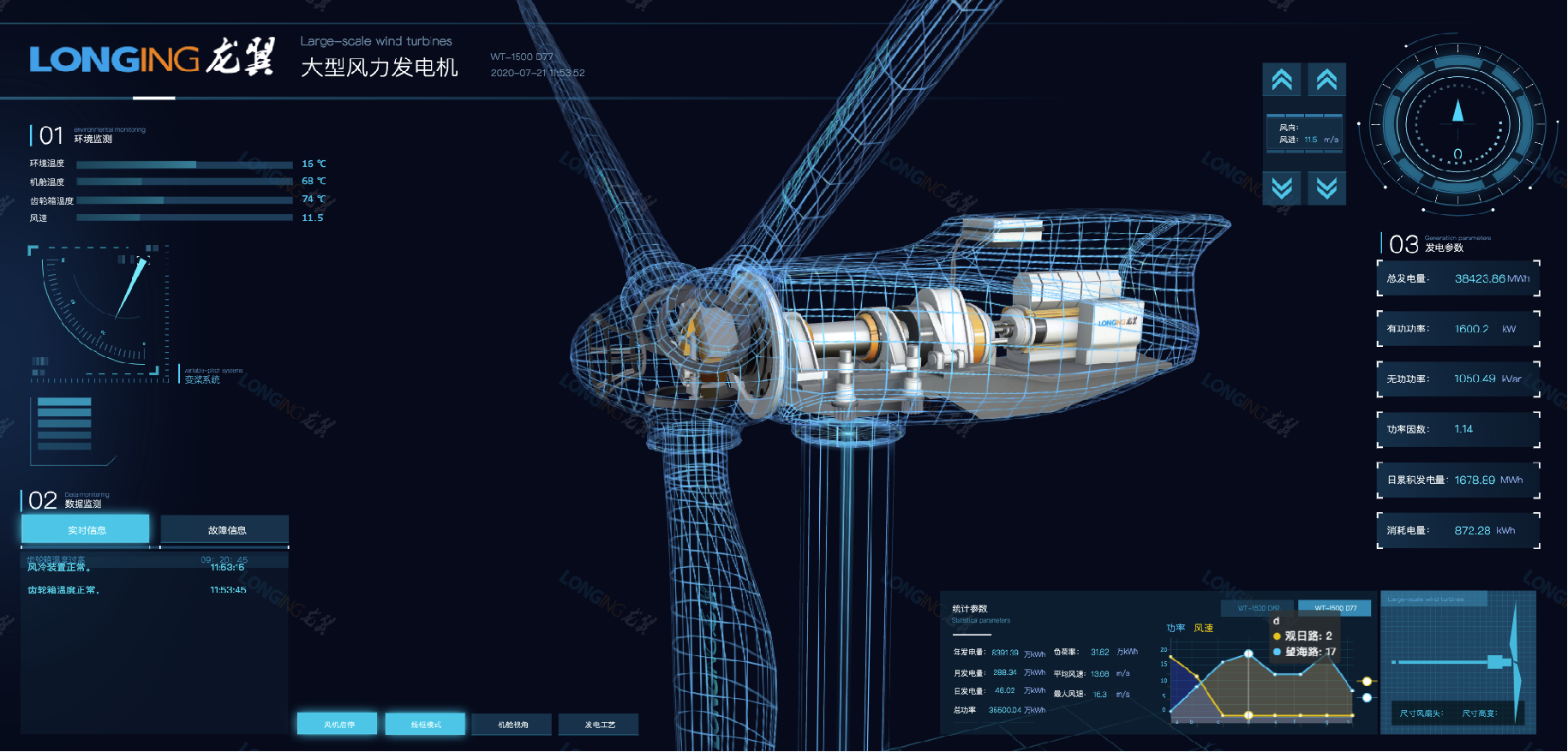Viewport: 1568px width, 752px height.
Task: Click the left double-up chevron button
Action: click(x=1282, y=80)
